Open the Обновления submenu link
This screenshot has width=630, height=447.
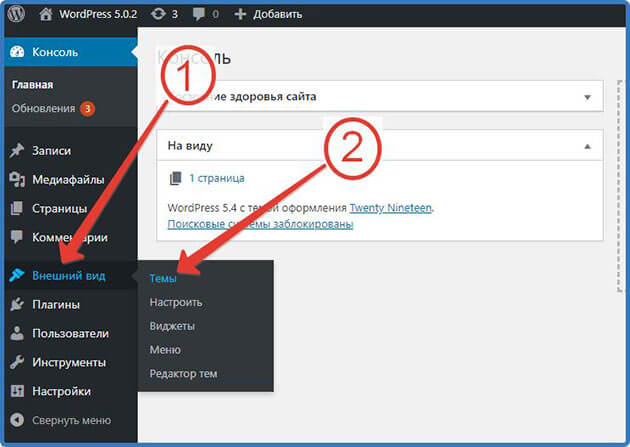coord(43,108)
